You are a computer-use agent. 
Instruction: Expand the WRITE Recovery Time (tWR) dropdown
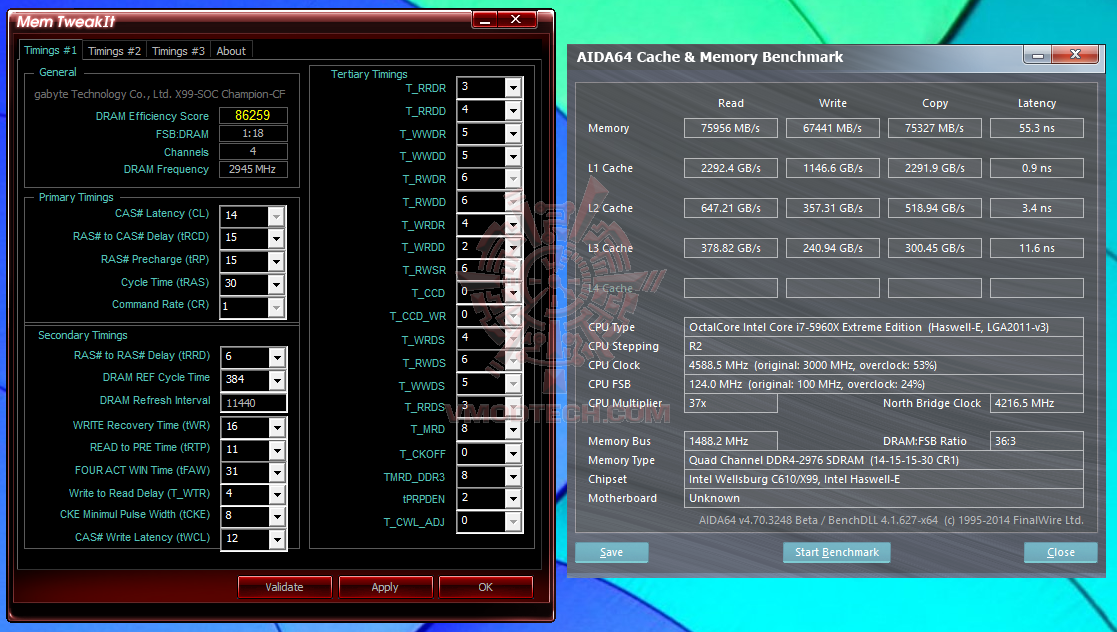point(276,428)
